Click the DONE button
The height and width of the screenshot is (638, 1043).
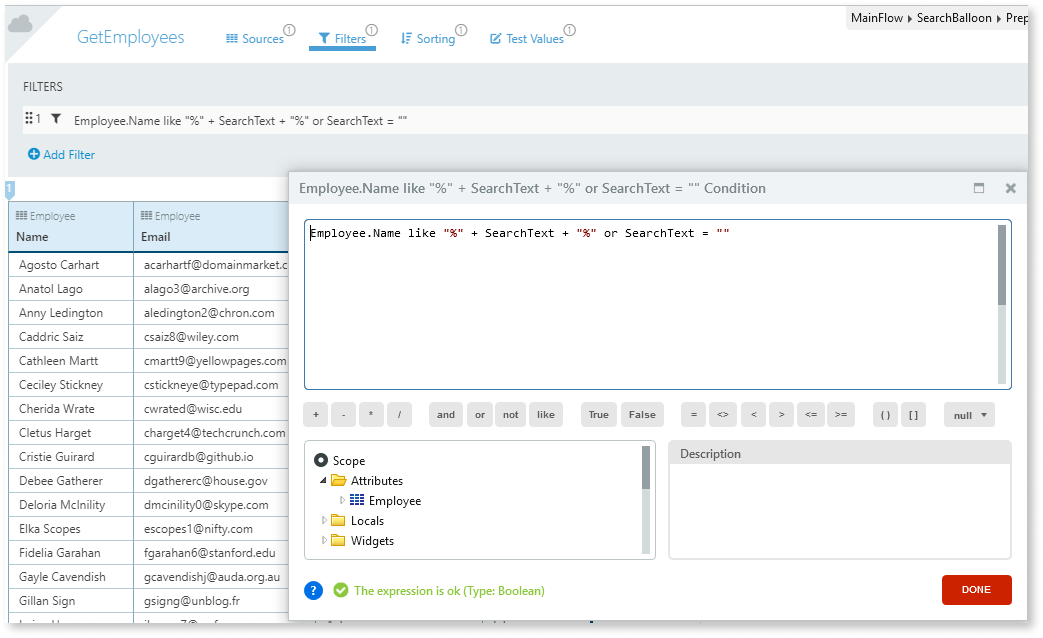point(976,590)
